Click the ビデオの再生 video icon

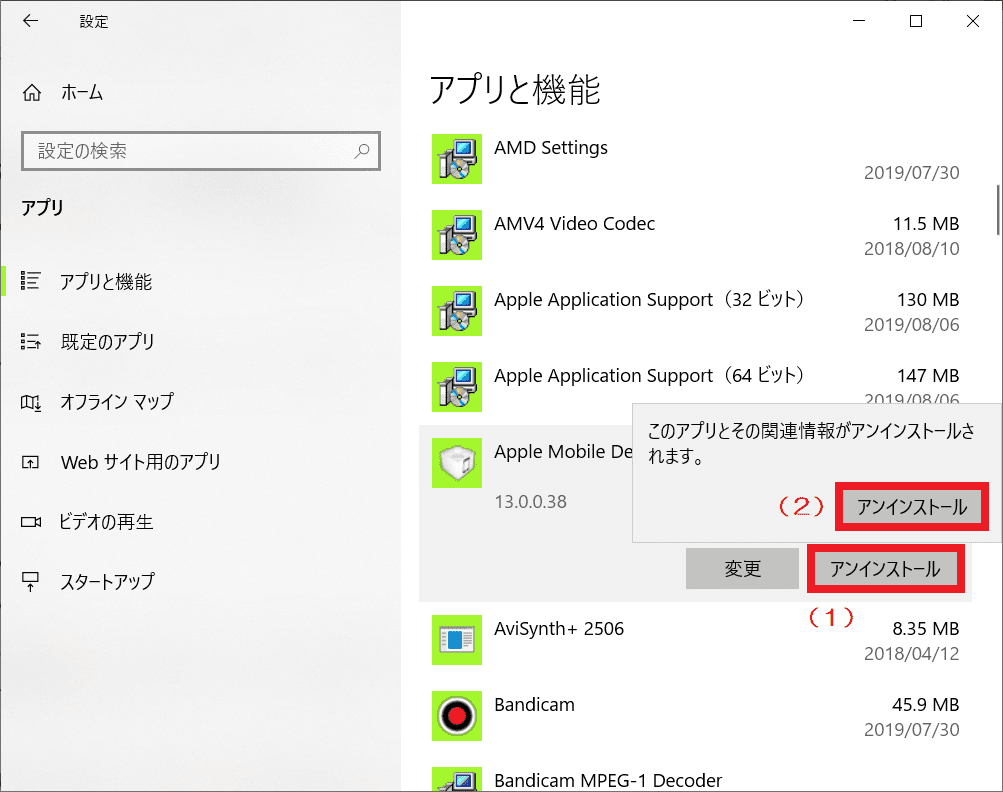click(x=31, y=522)
